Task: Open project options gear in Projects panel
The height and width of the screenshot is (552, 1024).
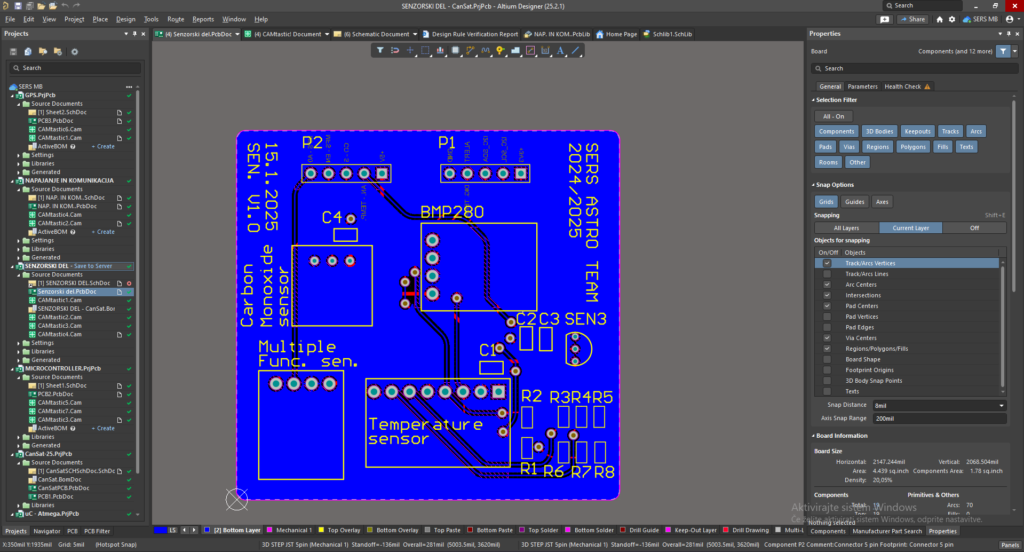Action: (74, 51)
